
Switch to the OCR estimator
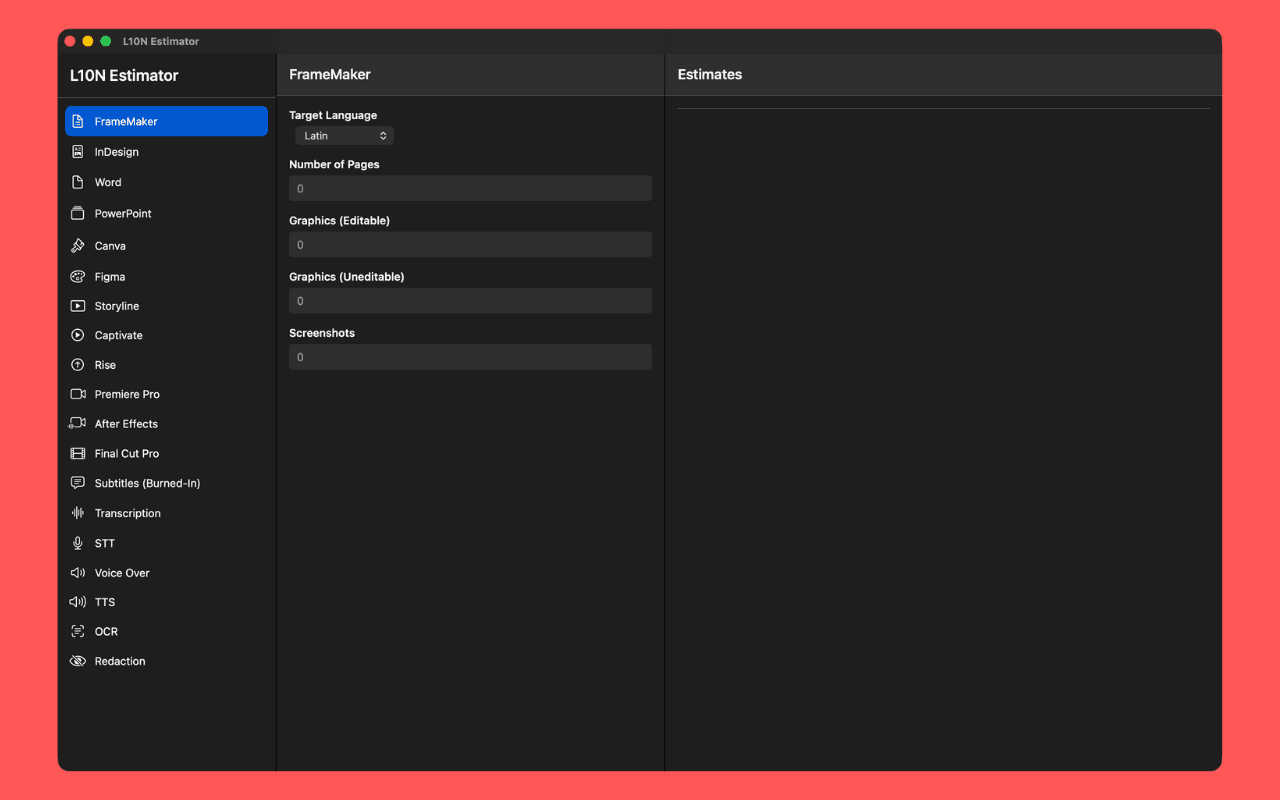tap(104, 631)
